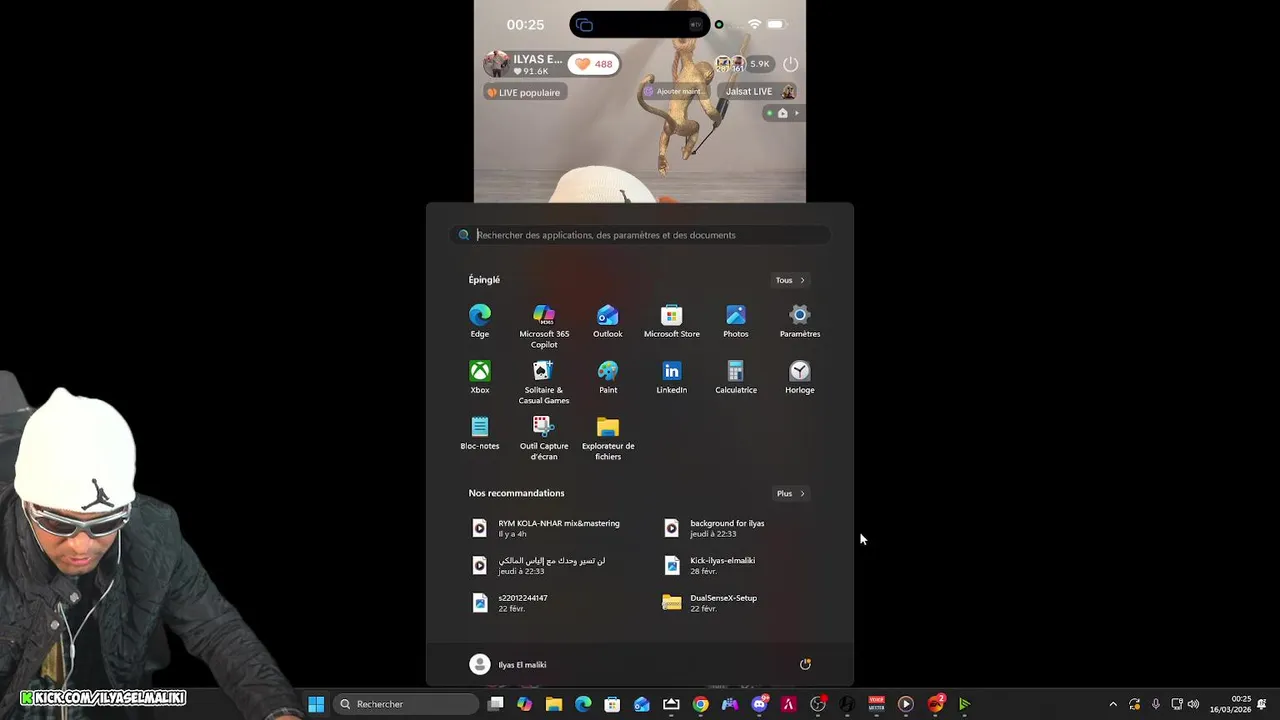The height and width of the screenshot is (720, 1280).
Task: Launch Microsoft 365 Copilot pinned app
Action: tap(544, 326)
